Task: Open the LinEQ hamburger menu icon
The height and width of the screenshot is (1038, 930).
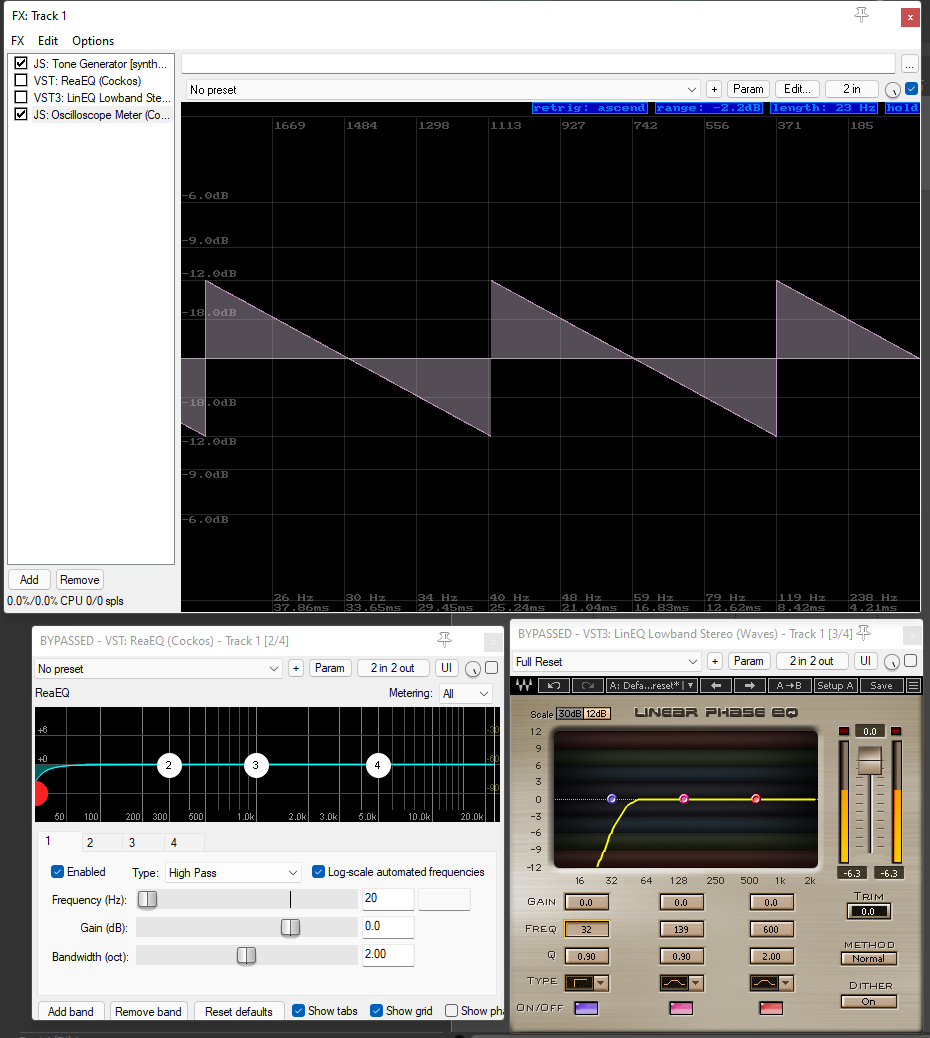Action: pos(913,686)
